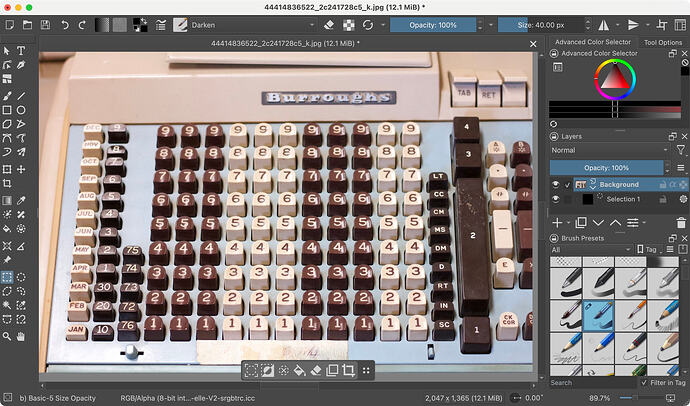Image resolution: width=690 pixels, height=406 pixels.
Task: Select the Line tool
Action: (x=21, y=95)
